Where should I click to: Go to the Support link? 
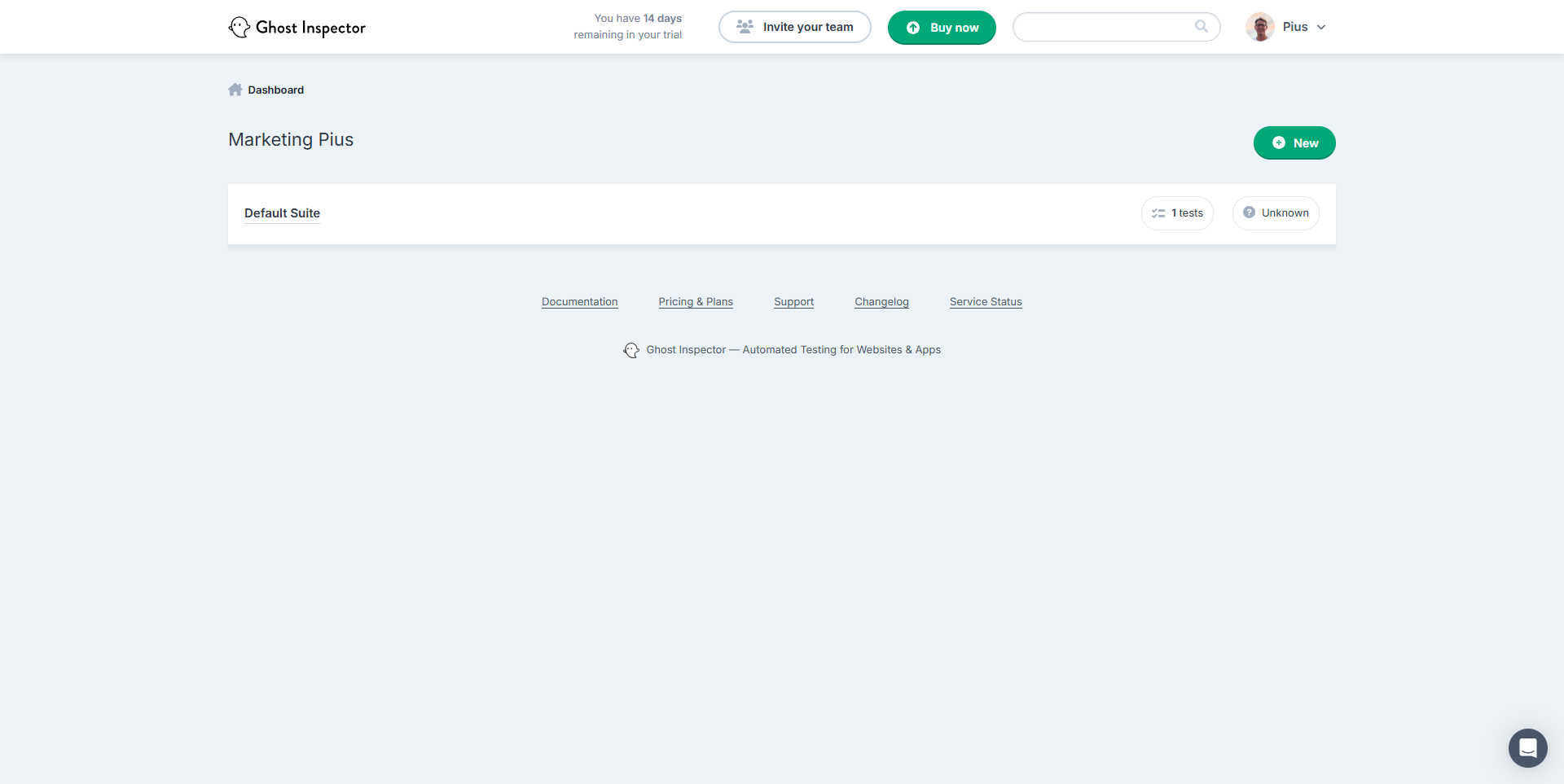pyautogui.click(x=793, y=302)
